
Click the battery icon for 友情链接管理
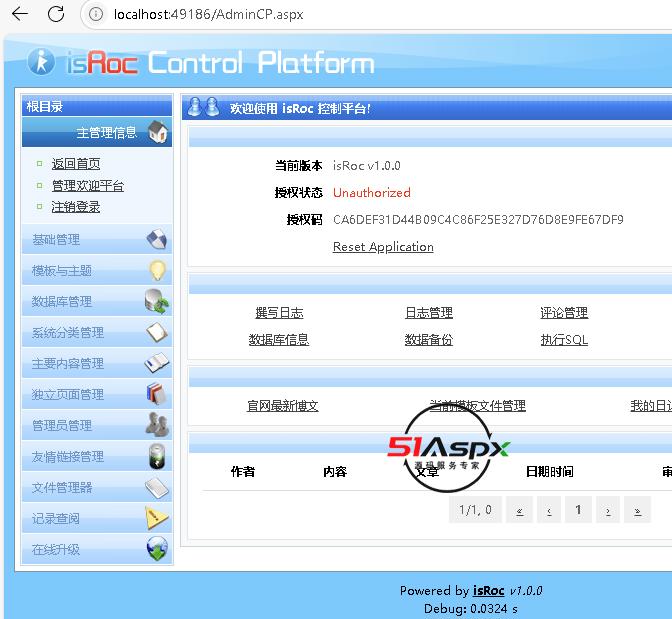pyautogui.click(x=157, y=456)
